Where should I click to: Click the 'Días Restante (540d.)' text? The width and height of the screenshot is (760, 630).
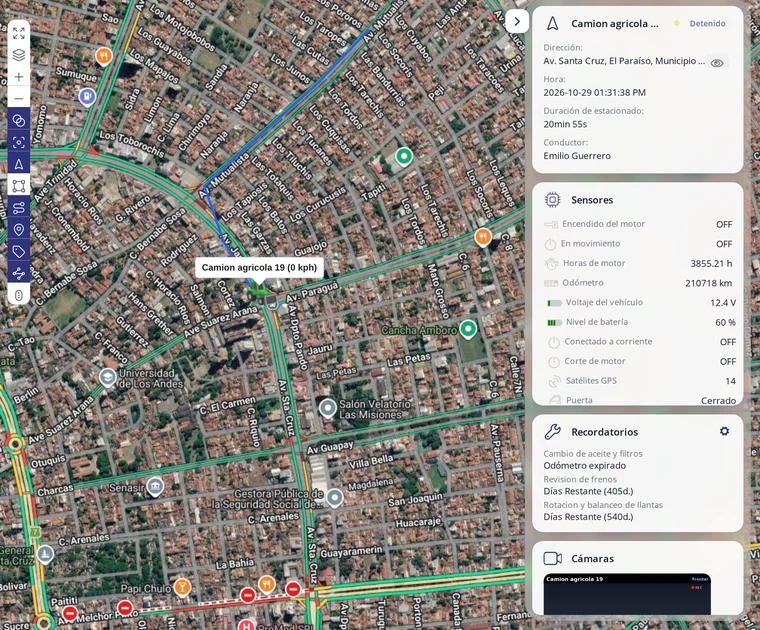pyautogui.click(x=588, y=517)
